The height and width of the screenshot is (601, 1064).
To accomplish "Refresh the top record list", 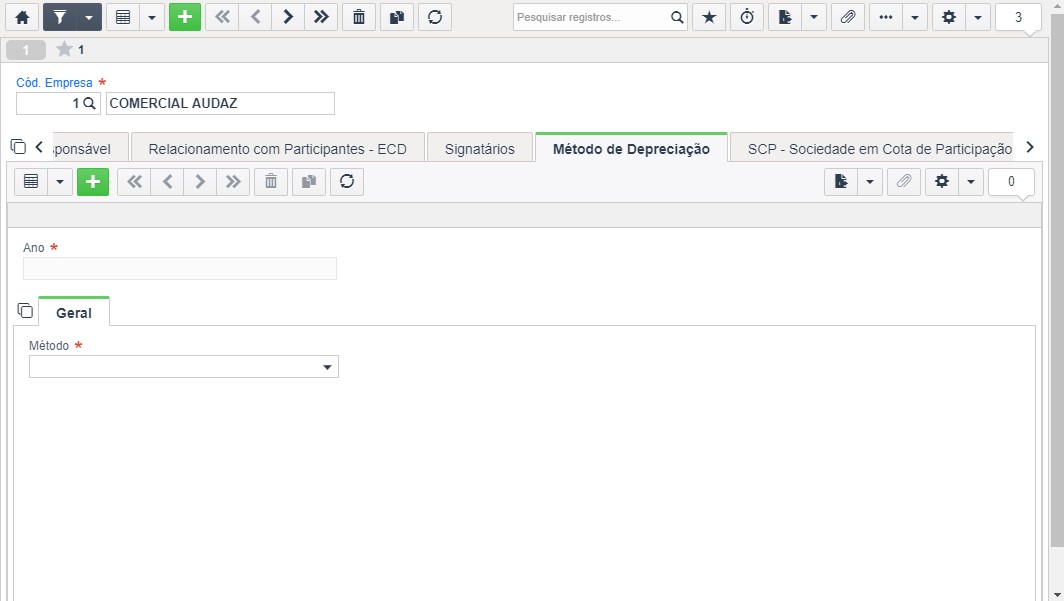I will 435,18.
